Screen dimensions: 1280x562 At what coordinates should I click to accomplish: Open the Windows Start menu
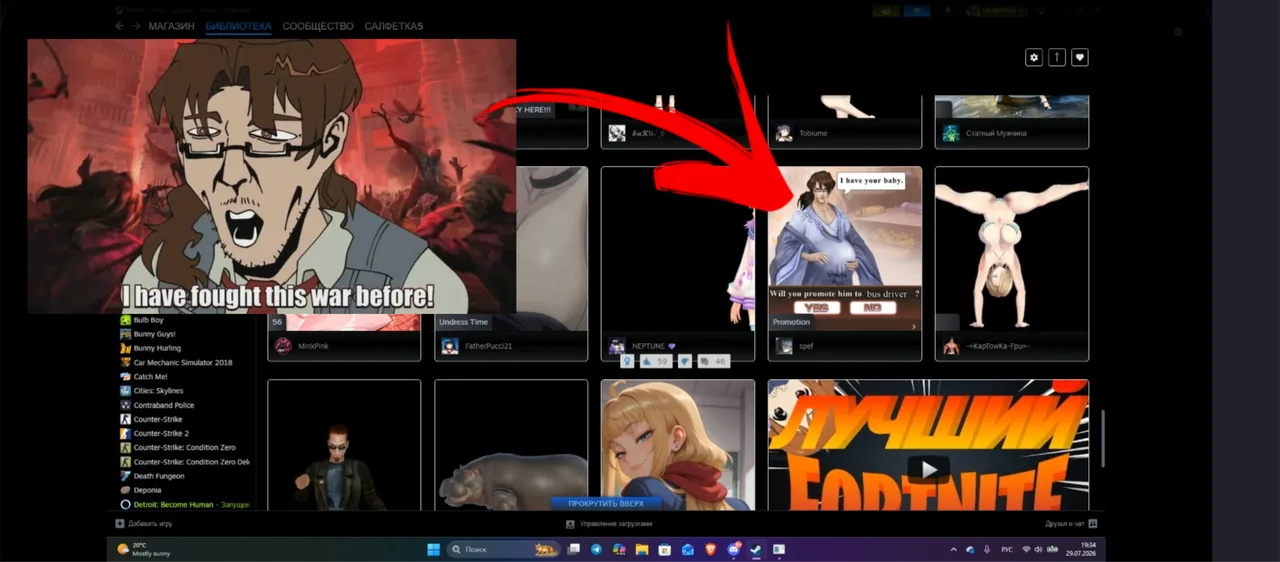click(433, 549)
